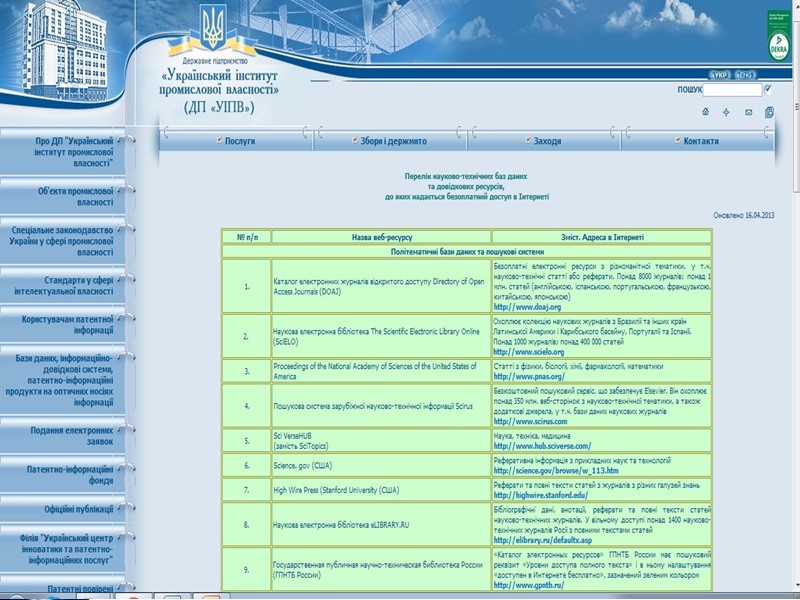Click the Оновлено 16.04.2013 date text
Image resolution: width=800 pixels, height=600 pixels.
(x=743, y=215)
